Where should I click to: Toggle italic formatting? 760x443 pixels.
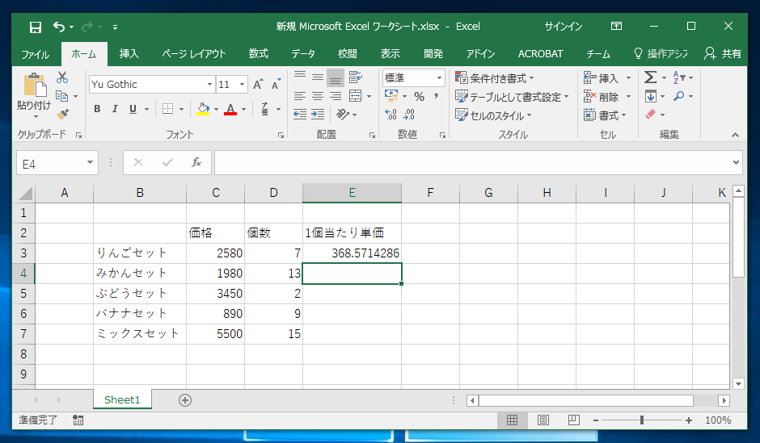click(x=115, y=109)
